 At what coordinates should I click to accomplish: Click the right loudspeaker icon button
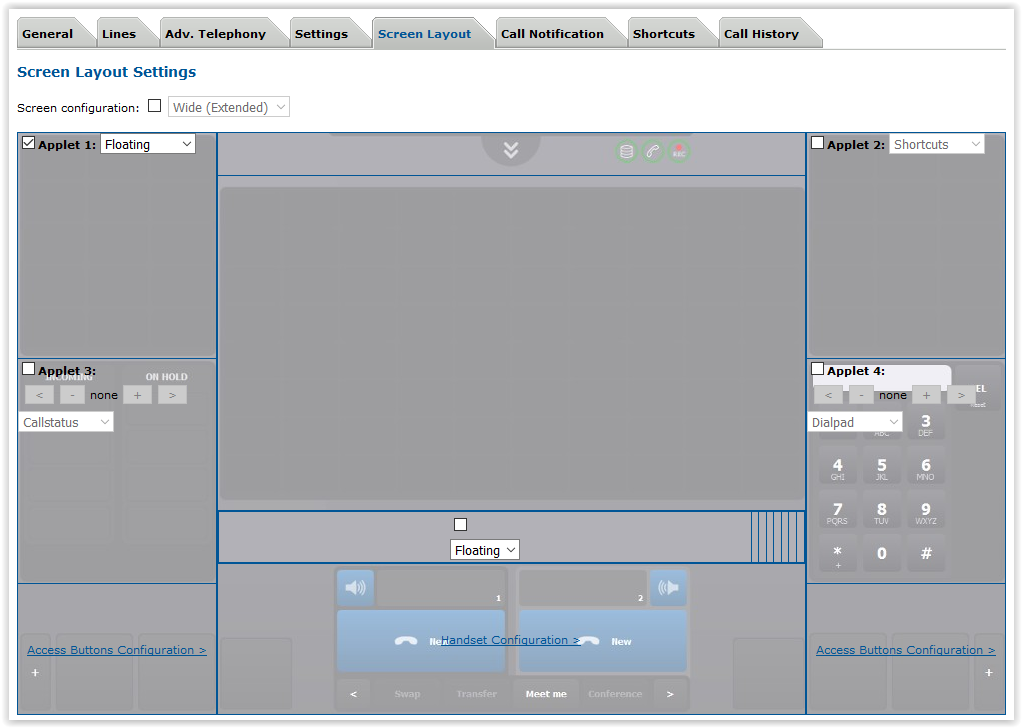[x=668, y=588]
